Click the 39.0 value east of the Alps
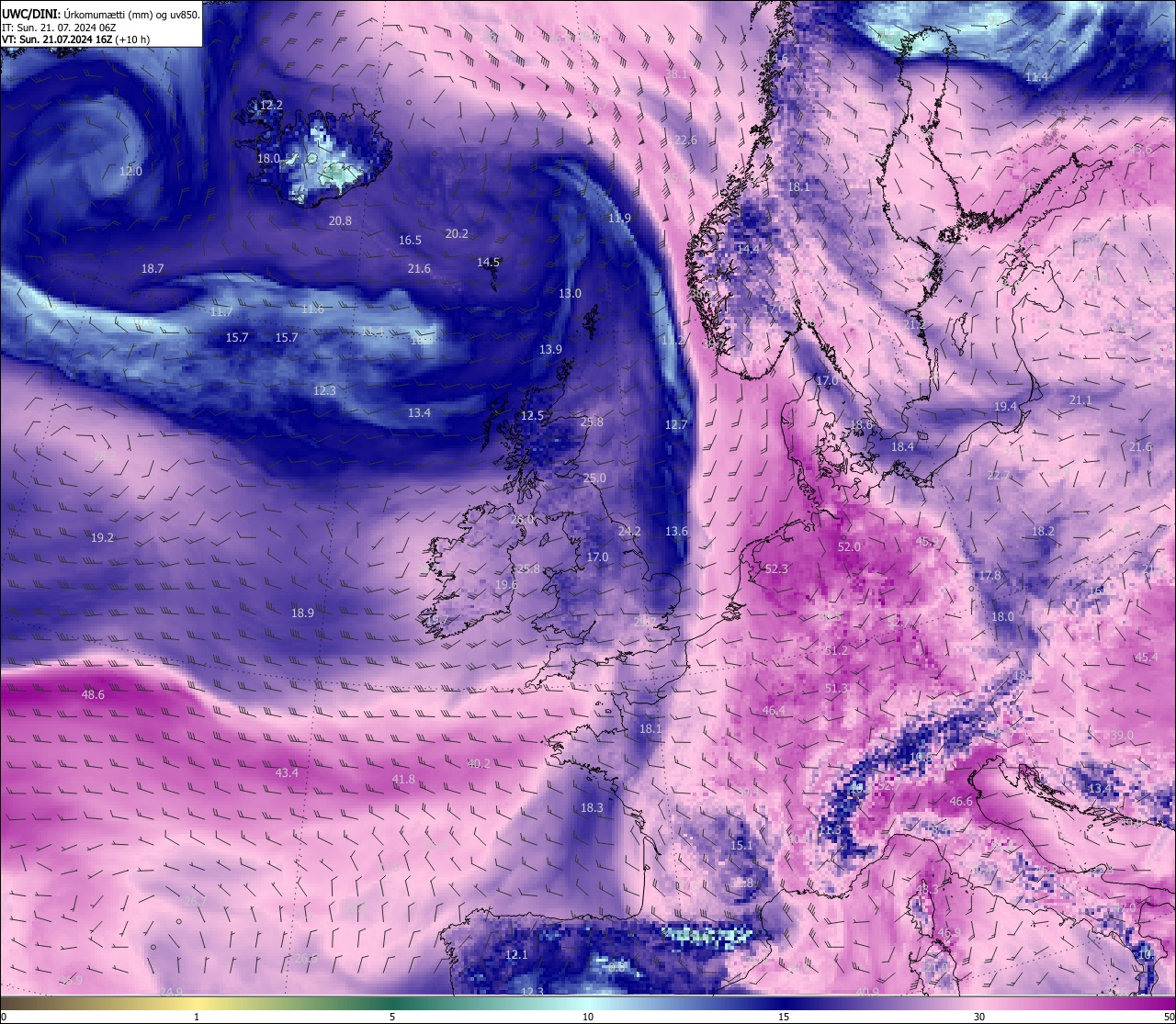The width and height of the screenshot is (1176, 1024). (1122, 737)
